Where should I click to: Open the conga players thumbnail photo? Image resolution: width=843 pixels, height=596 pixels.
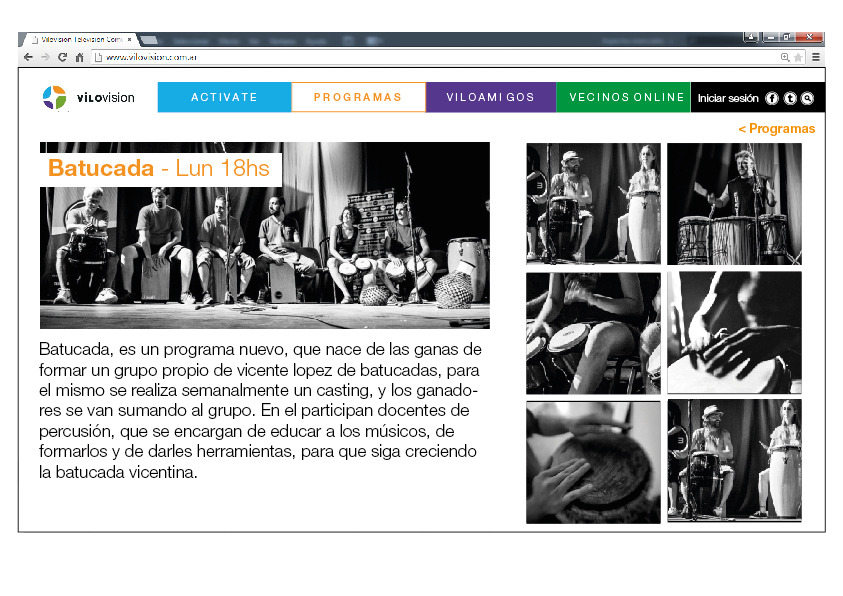coord(593,204)
